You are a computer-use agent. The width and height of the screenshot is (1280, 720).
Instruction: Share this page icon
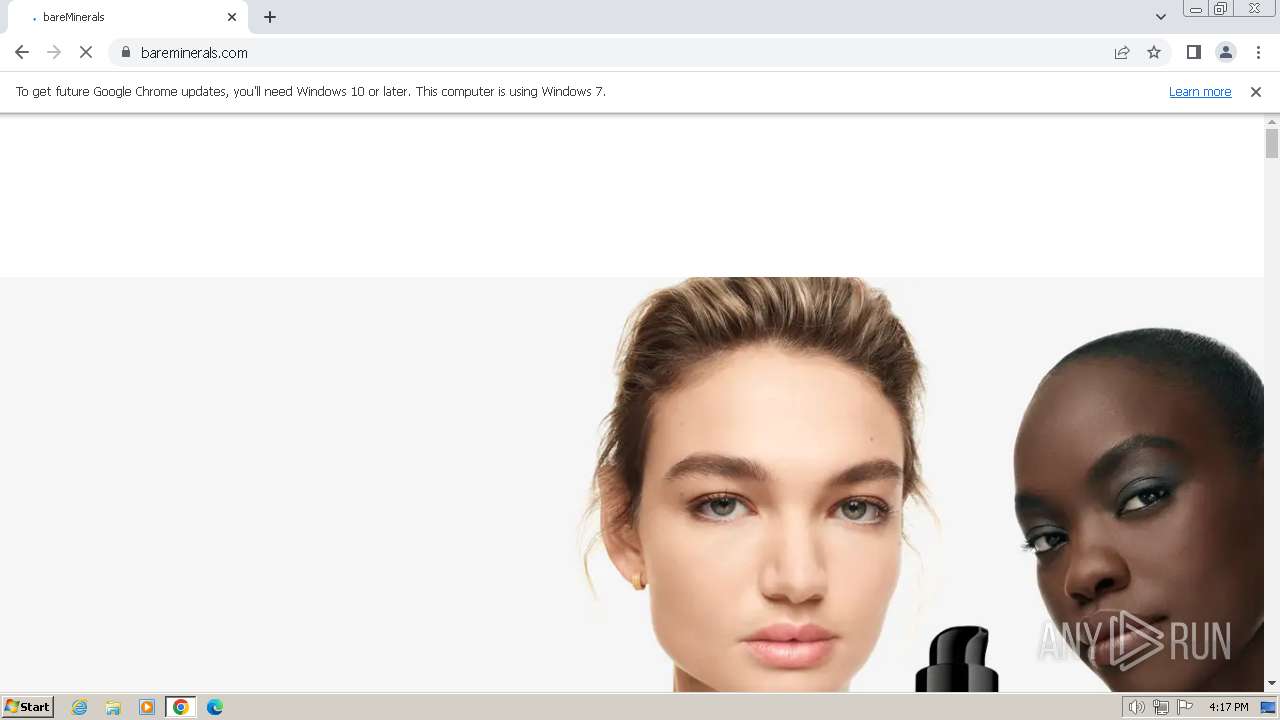pyautogui.click(x=1122, y=53)
